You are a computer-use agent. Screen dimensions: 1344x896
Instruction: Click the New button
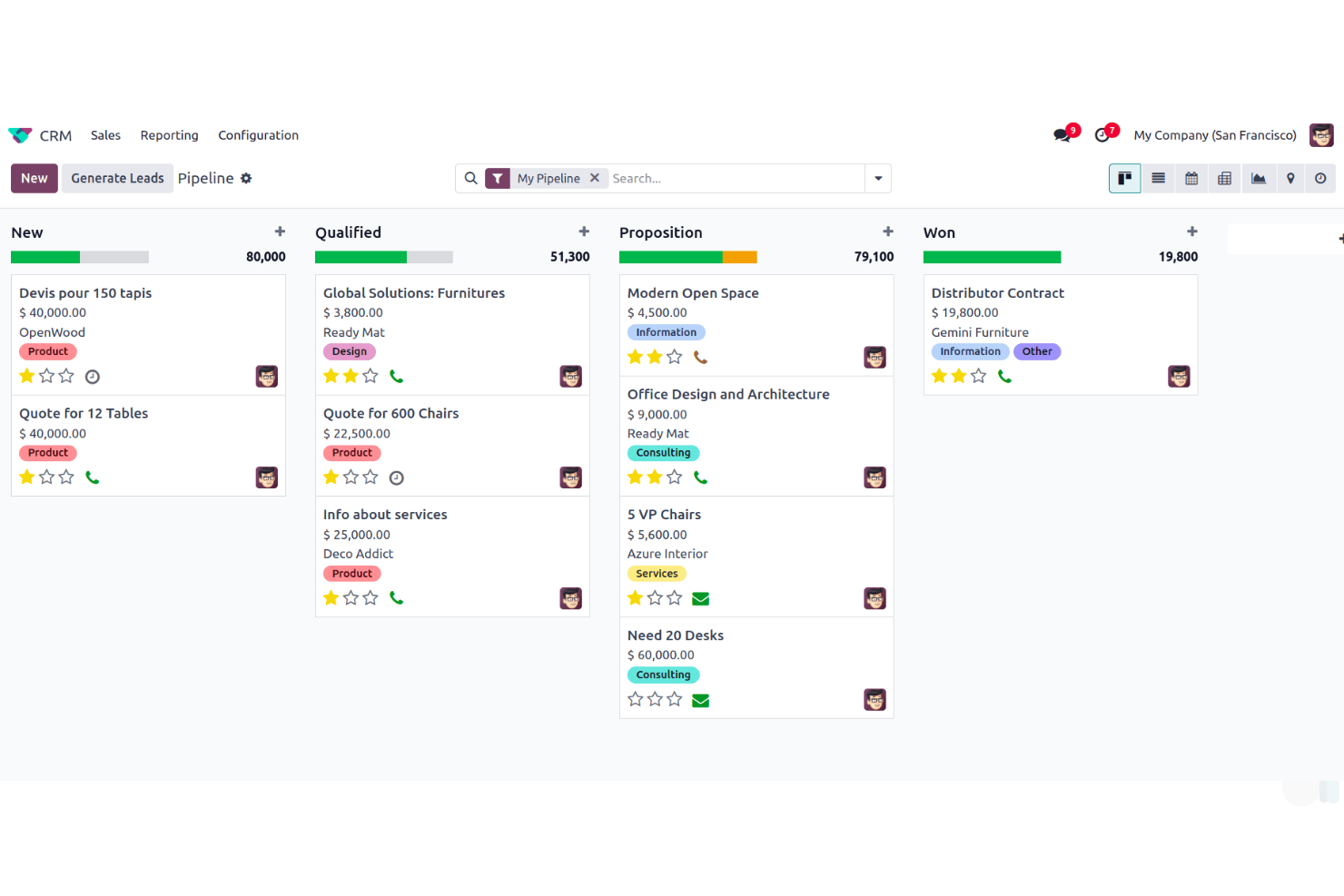[x=34, y=178]
